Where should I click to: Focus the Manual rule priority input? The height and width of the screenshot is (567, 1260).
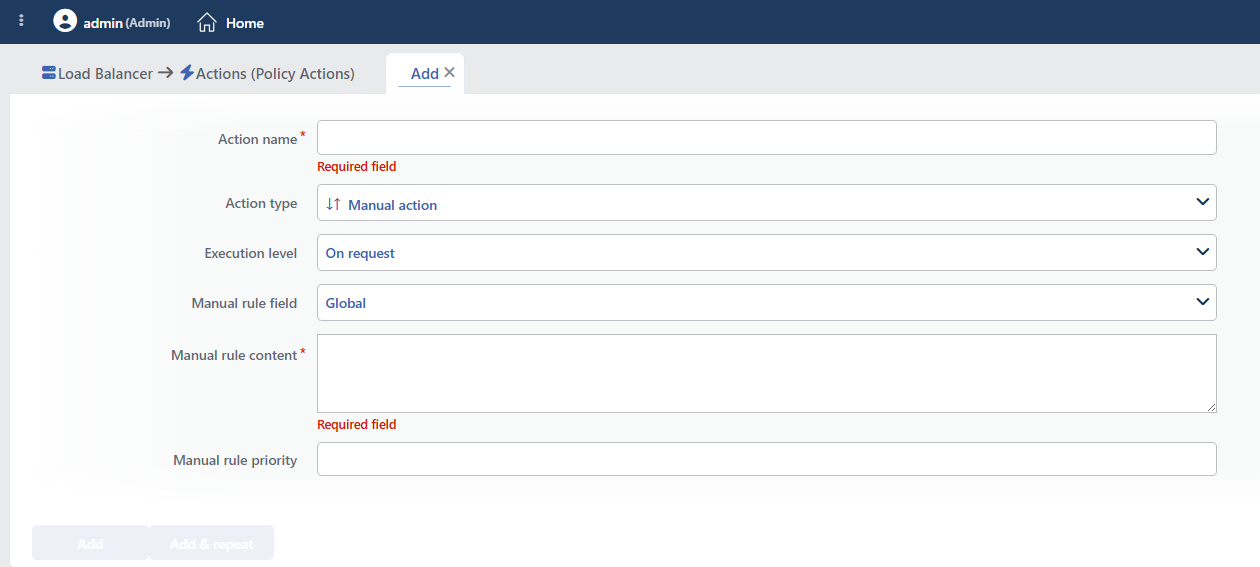tap(767, 460)
